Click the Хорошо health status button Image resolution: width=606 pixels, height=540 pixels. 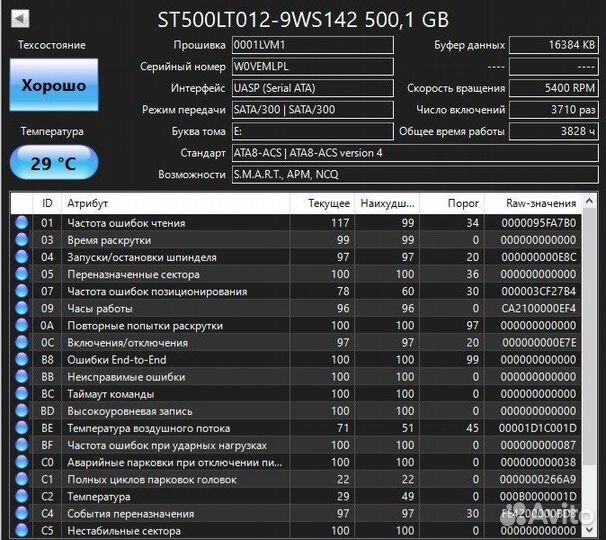click(x=54, y=85)
